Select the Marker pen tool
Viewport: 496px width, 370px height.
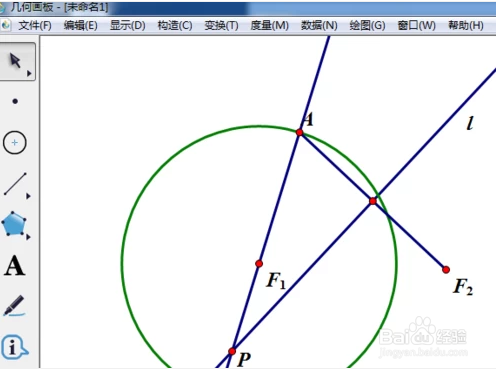click(x=14, y=305)
